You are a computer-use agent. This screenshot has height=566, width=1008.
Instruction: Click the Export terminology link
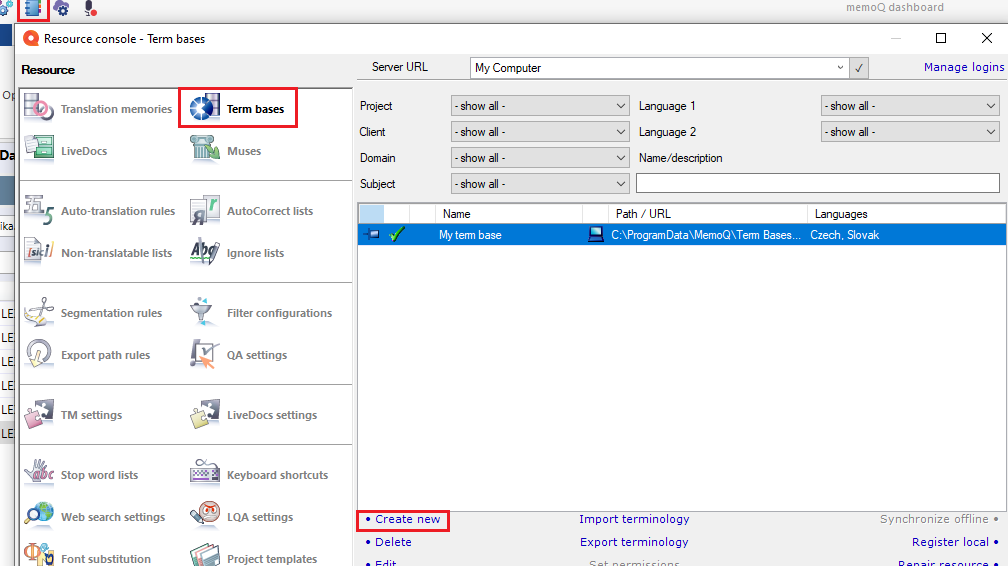coord(634,542)
